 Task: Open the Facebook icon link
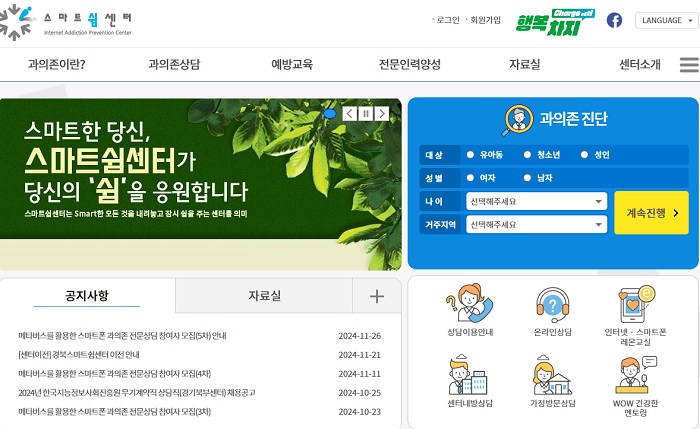pyautogui.click(x=614, y=20)
